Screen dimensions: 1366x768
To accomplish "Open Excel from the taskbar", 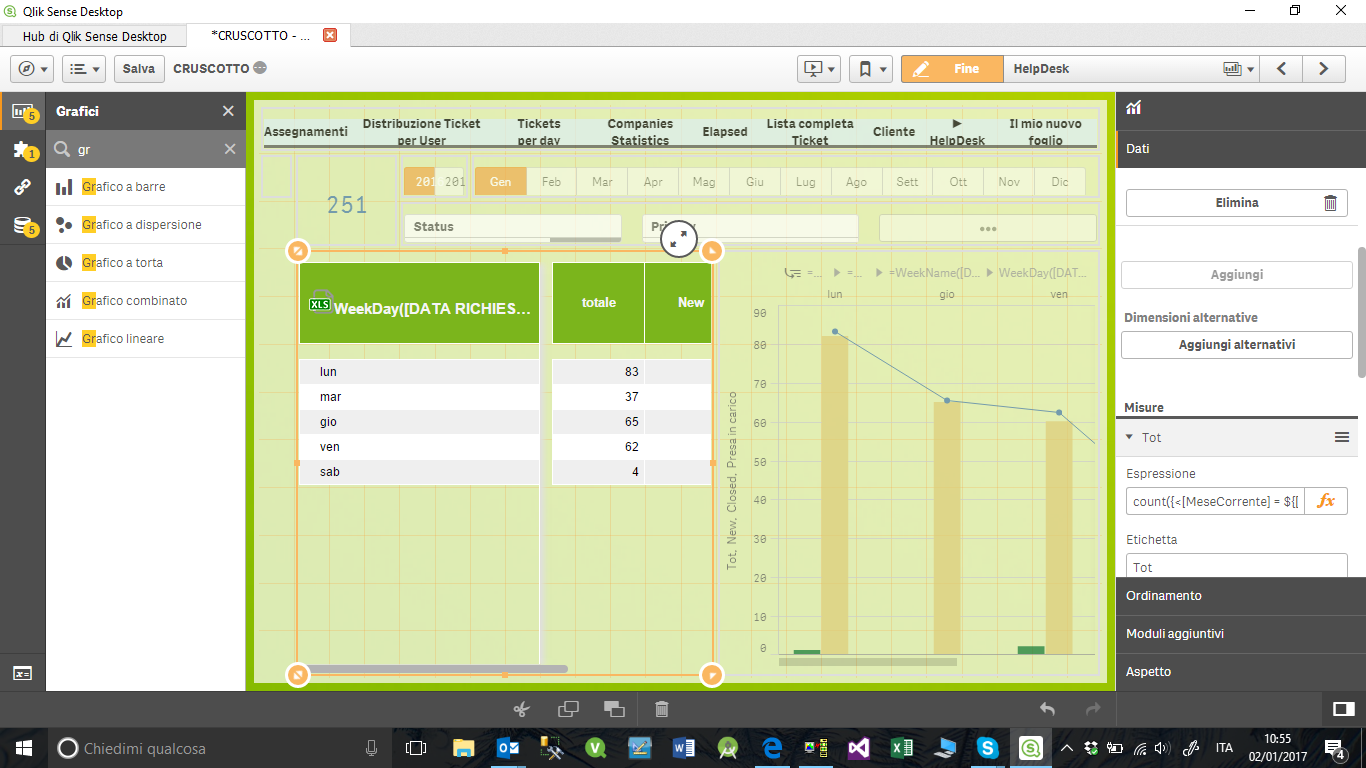I will pos(900,747).
